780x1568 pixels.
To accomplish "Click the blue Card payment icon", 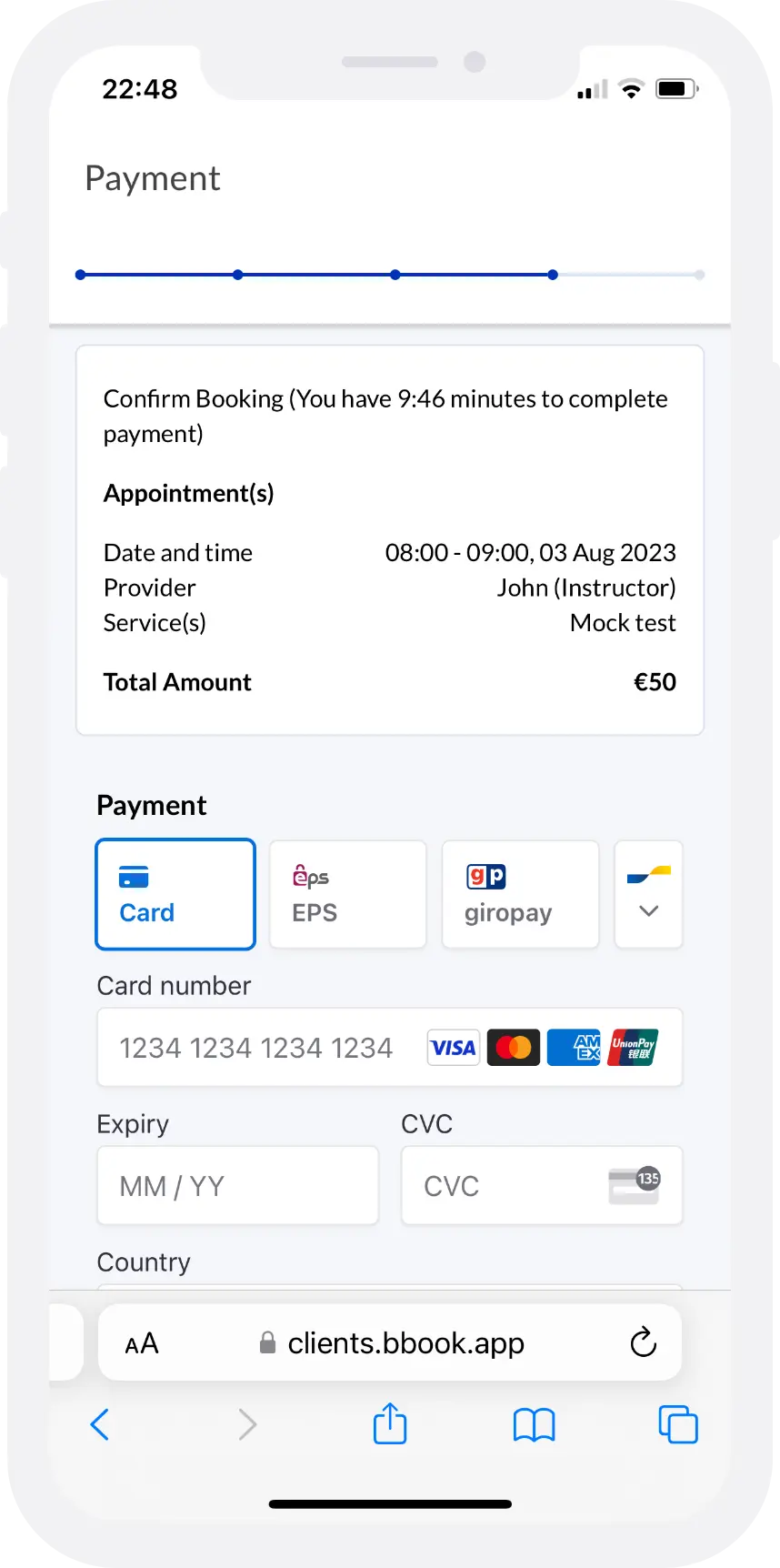I will 135,874.
